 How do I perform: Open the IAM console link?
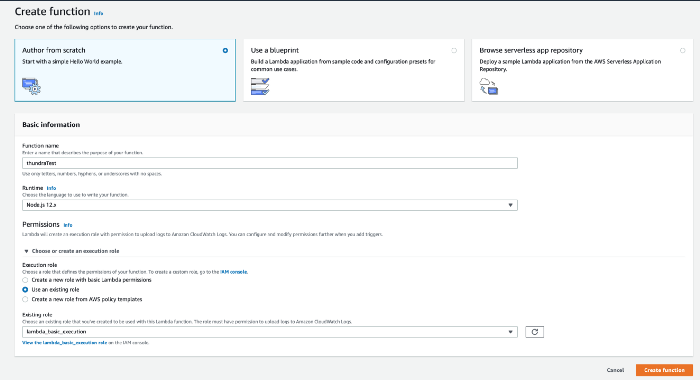point(233,271)
